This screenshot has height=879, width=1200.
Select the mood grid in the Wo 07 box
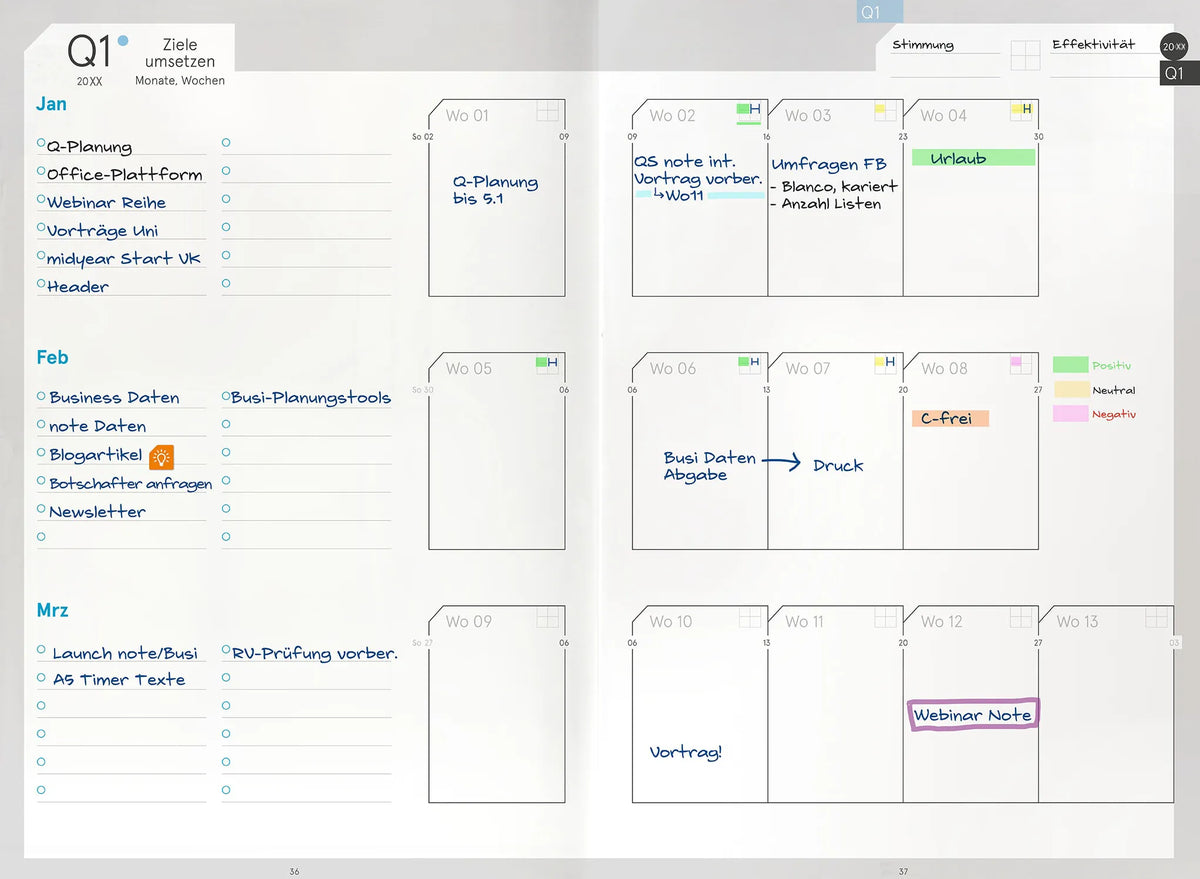[x=885, y=364]
